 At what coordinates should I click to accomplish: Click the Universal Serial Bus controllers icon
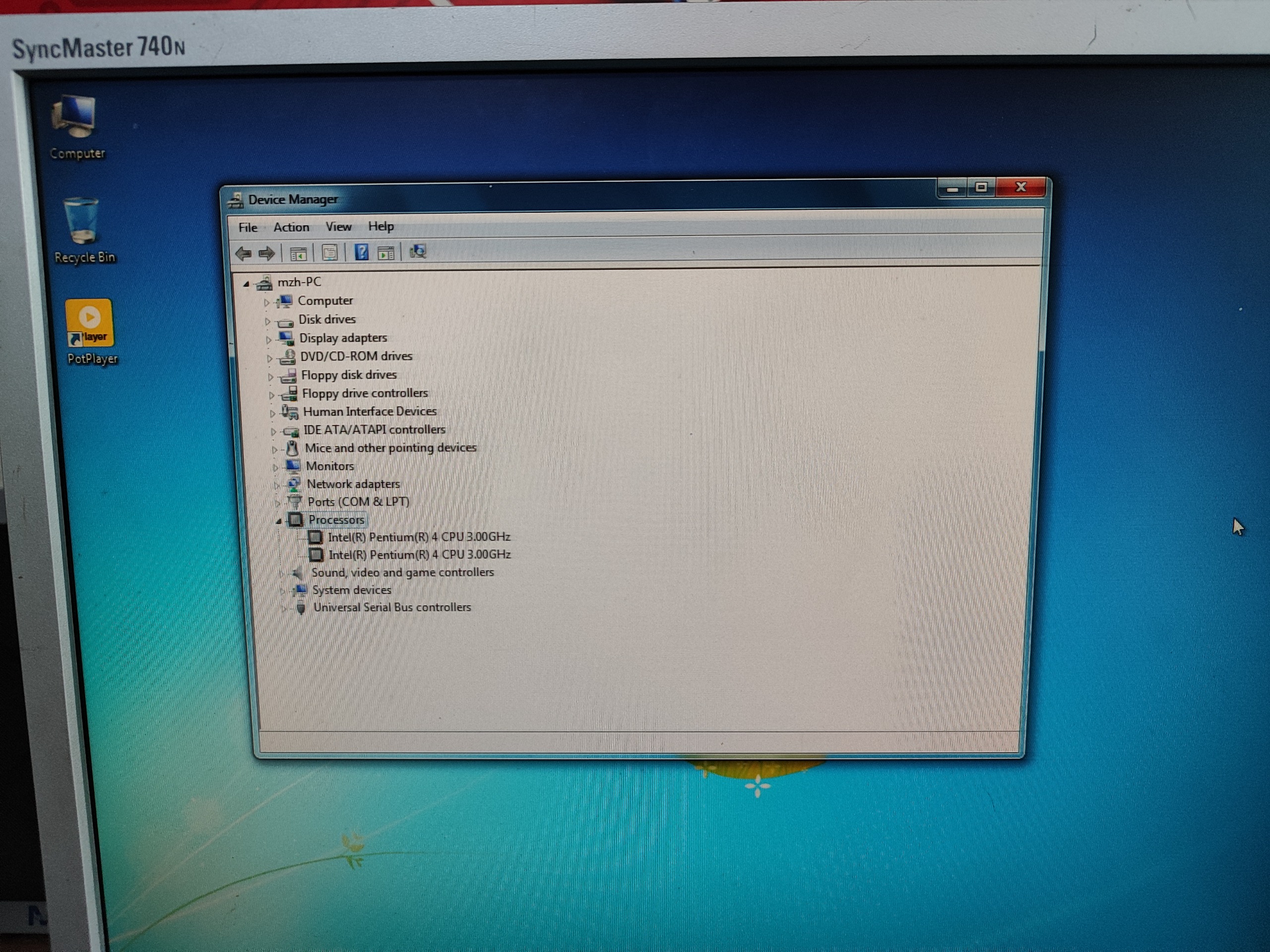pos(301,608)
